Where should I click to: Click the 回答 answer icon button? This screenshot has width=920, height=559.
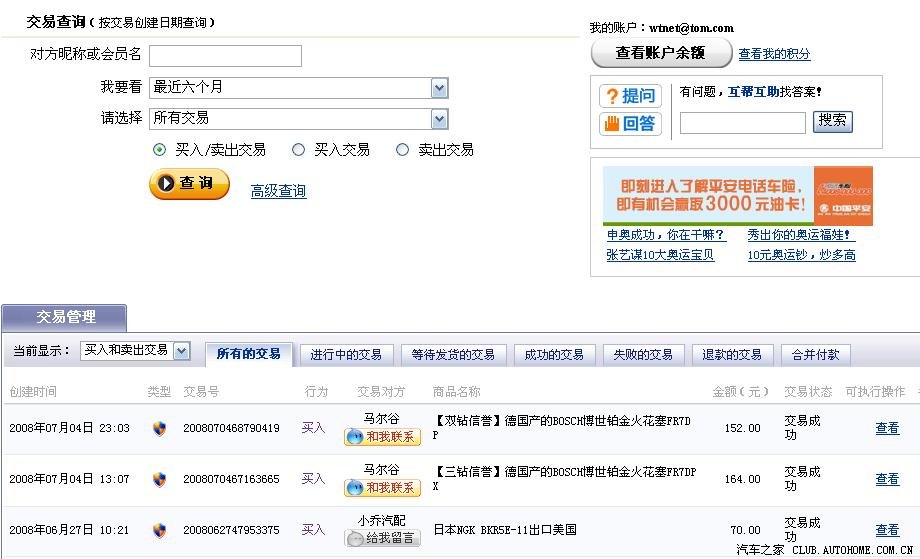tap(630, 124)
